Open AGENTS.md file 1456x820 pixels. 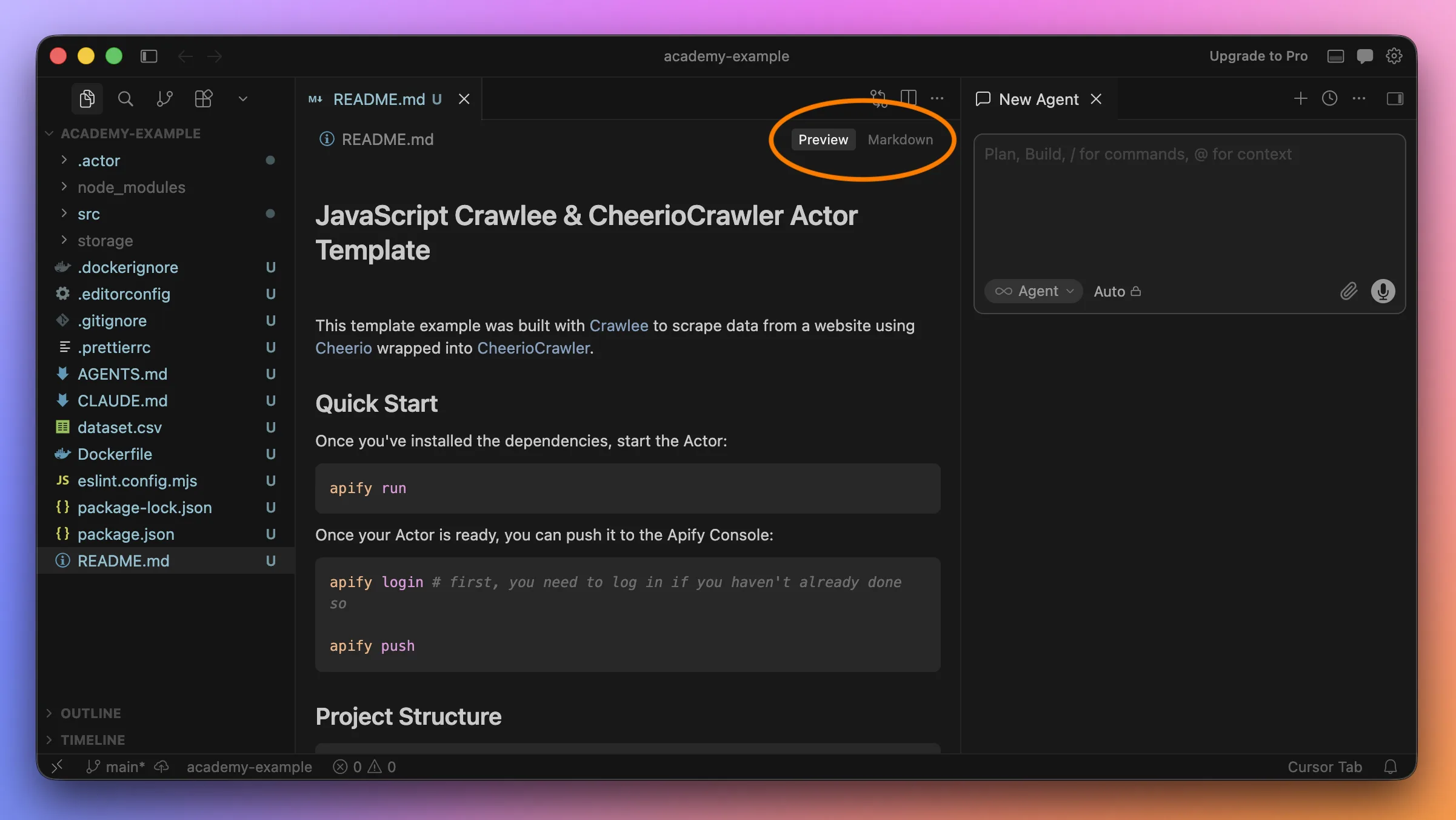pos(165,374)
